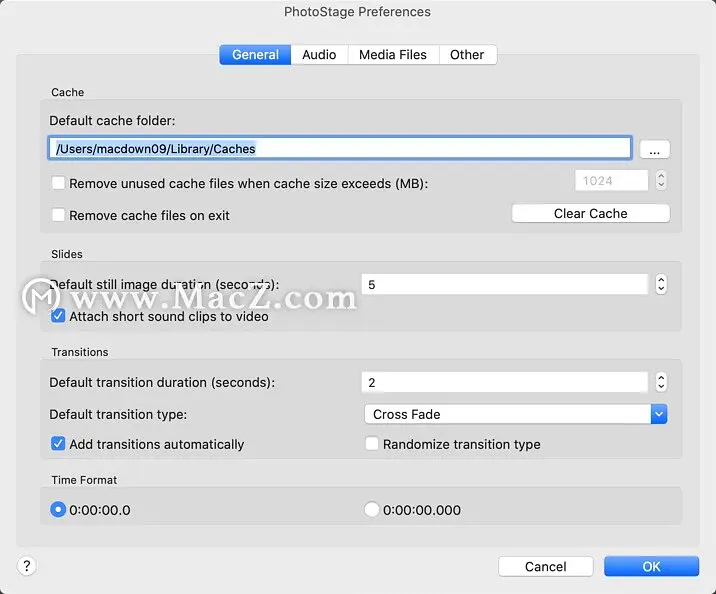Switch to the General tab

click(x=255, y=55)
